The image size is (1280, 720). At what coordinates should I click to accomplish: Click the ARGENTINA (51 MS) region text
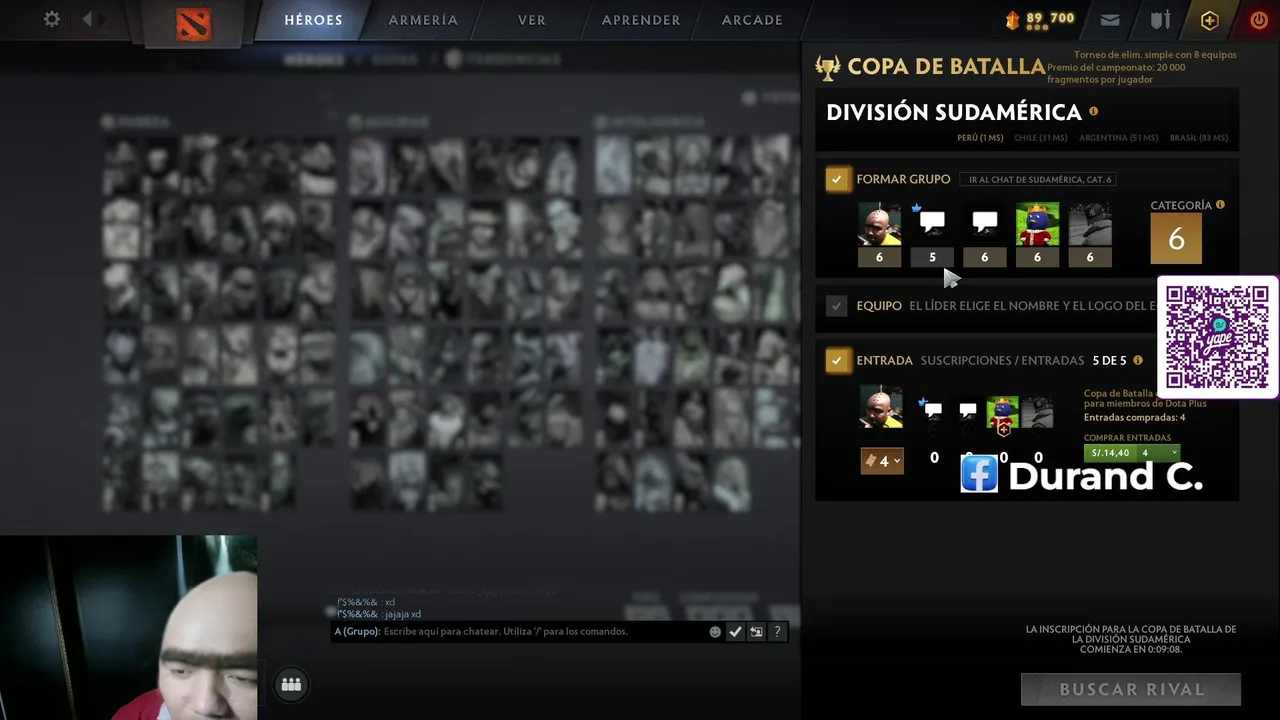point(1118,138)
